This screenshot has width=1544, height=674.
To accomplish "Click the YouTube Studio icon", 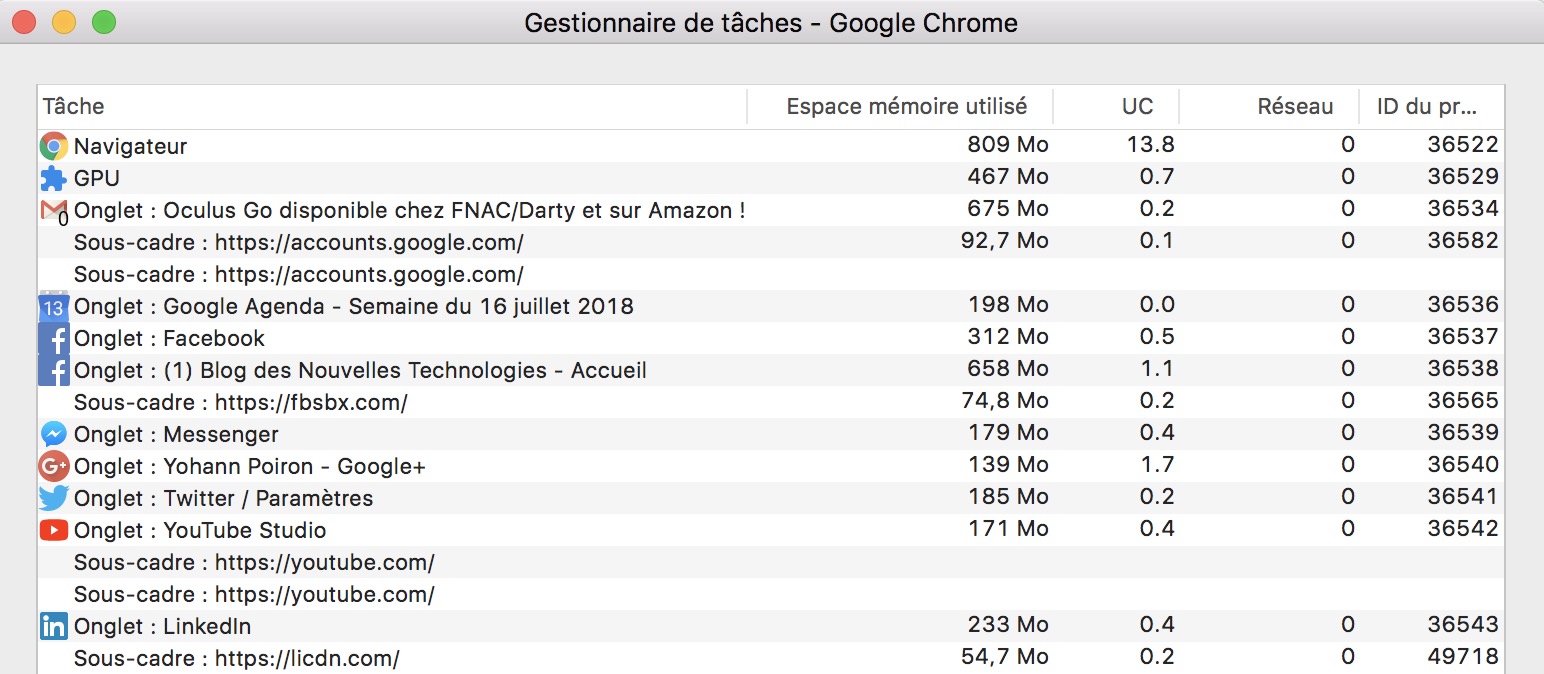I will click(53, 530).
